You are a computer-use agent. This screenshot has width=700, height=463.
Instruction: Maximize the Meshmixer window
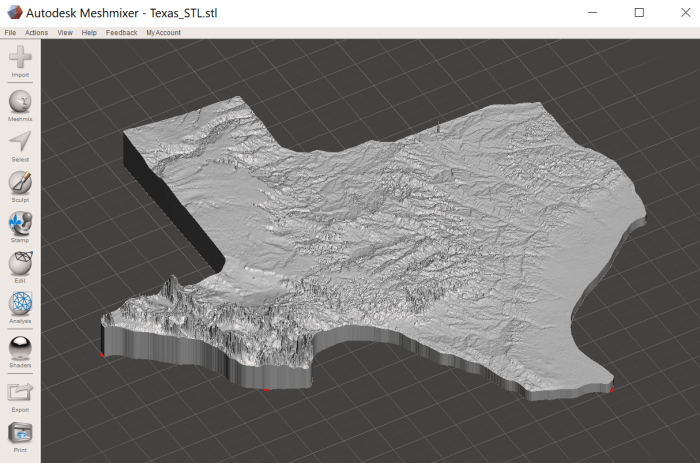(x=639, y=13)
